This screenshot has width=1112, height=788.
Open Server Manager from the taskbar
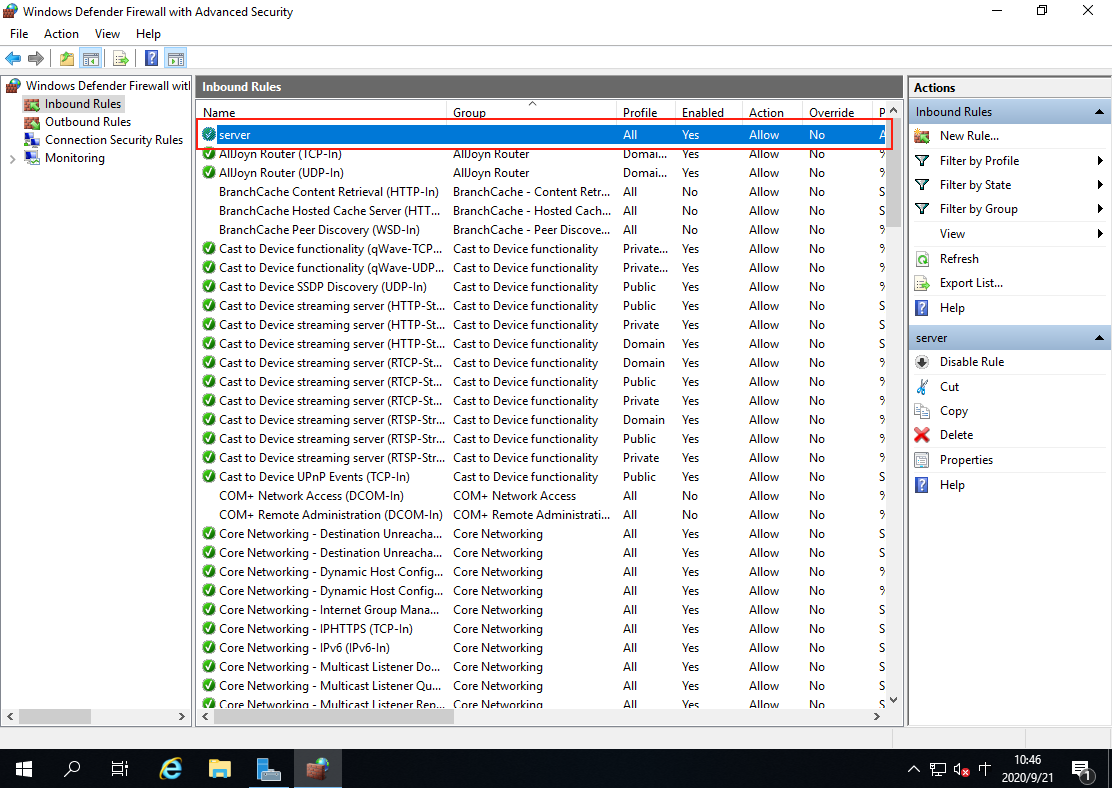pos(269,768)
